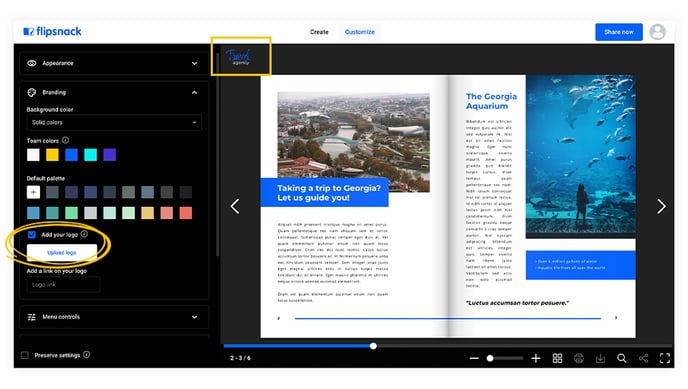Click the Taking a trip to Georgia banner
This screenshot has height=389, width=688.
325,193
